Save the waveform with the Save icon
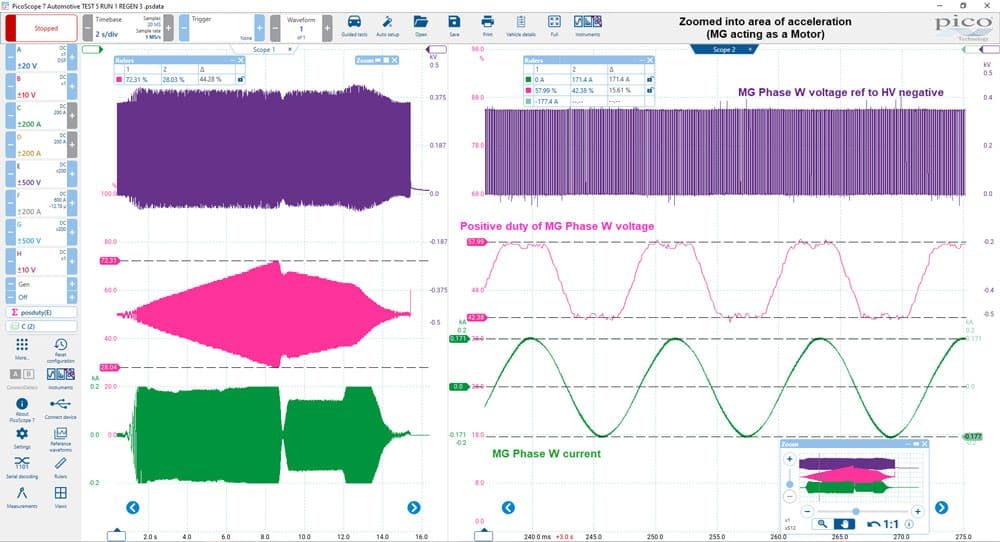Image resolution: width=1000 pixels, height=542 pixels. pyautogui.click(x=454, y=26)
